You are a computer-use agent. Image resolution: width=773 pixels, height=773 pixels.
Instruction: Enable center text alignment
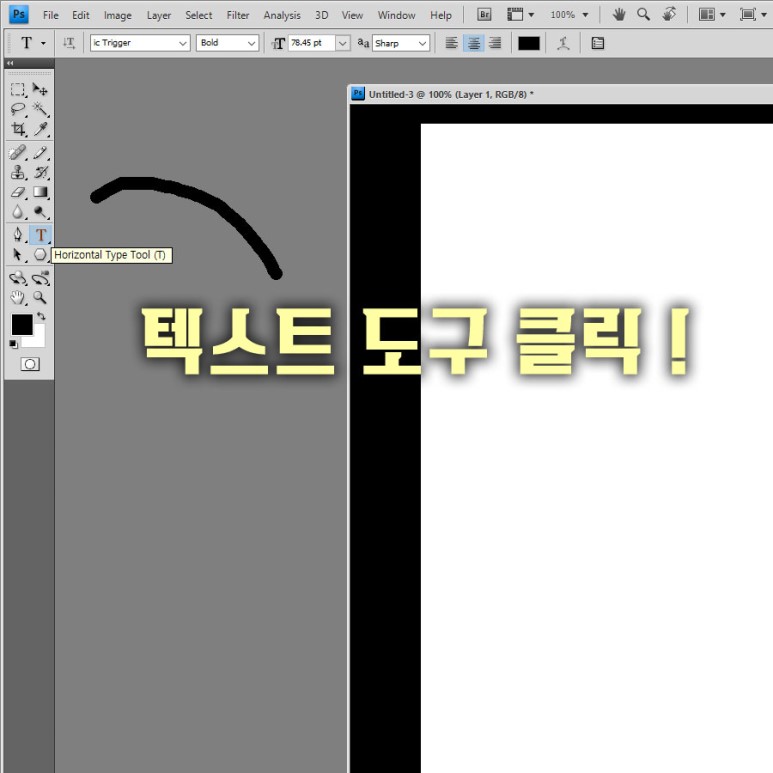pos(473,43)
